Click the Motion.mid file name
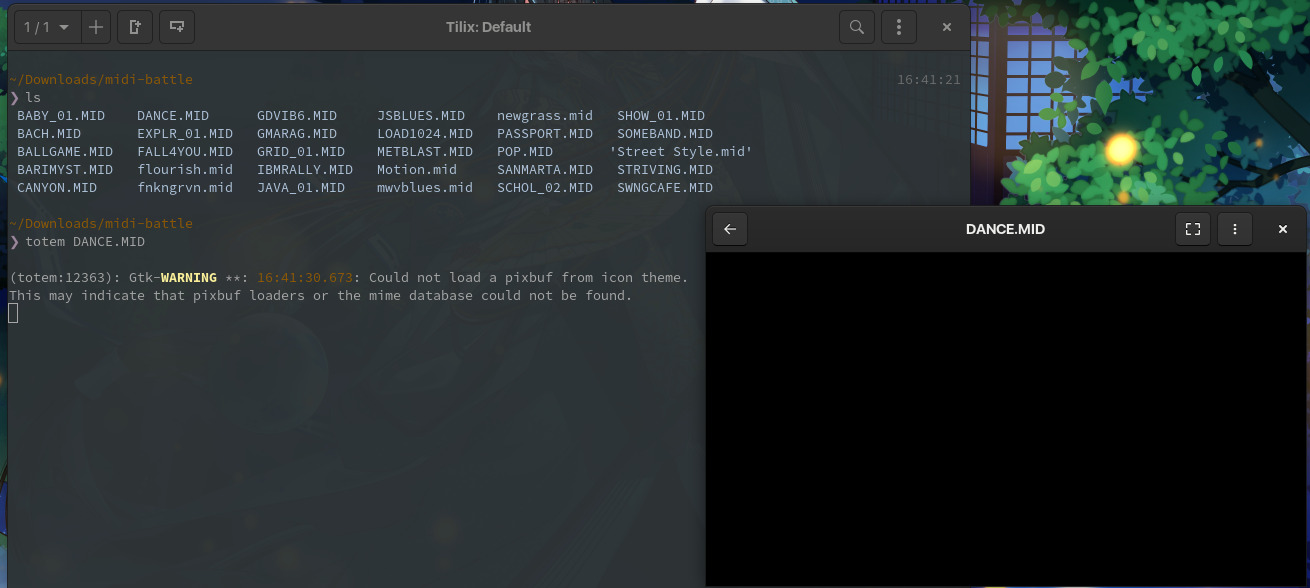Image resolution: width=1310 pixels, height=588 pixels. point(417,170)
